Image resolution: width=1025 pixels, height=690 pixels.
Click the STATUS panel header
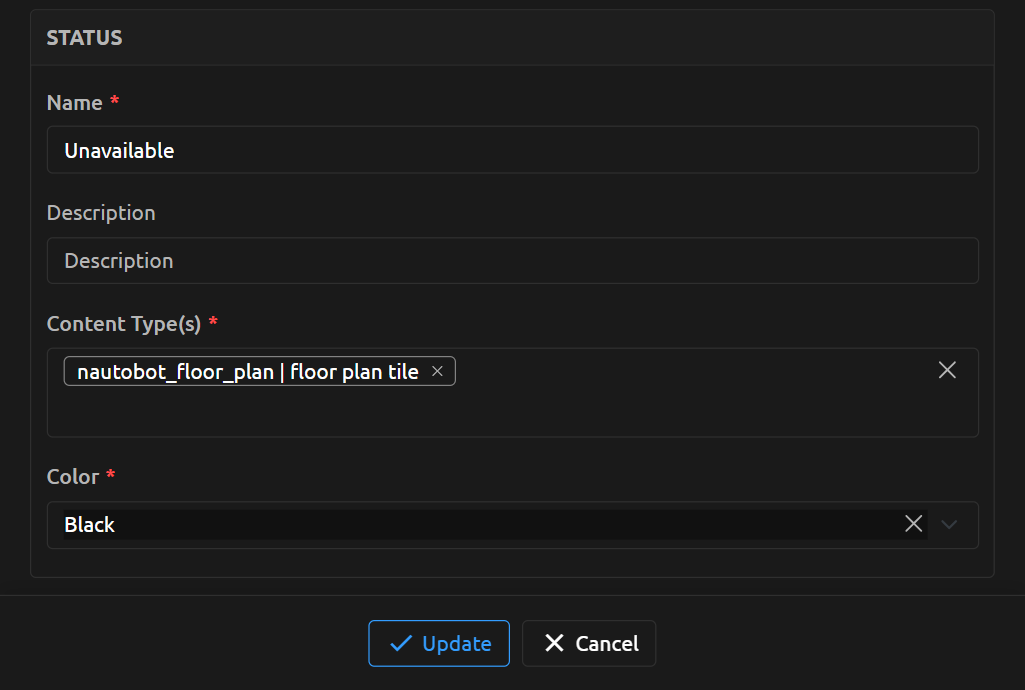84,38
